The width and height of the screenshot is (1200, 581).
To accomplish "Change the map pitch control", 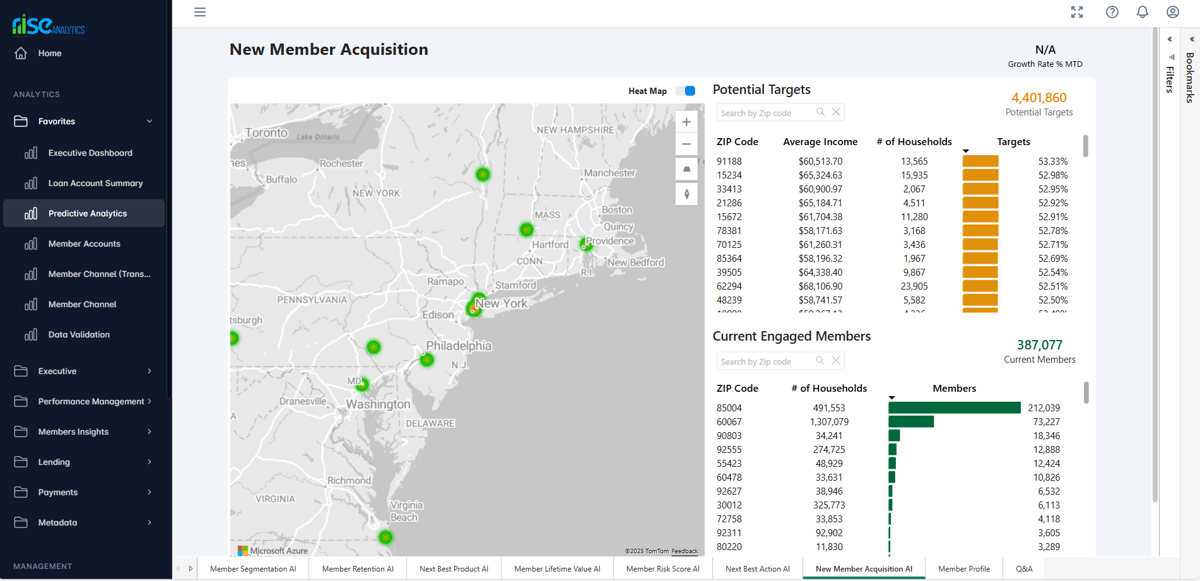I will click(686, 170).
